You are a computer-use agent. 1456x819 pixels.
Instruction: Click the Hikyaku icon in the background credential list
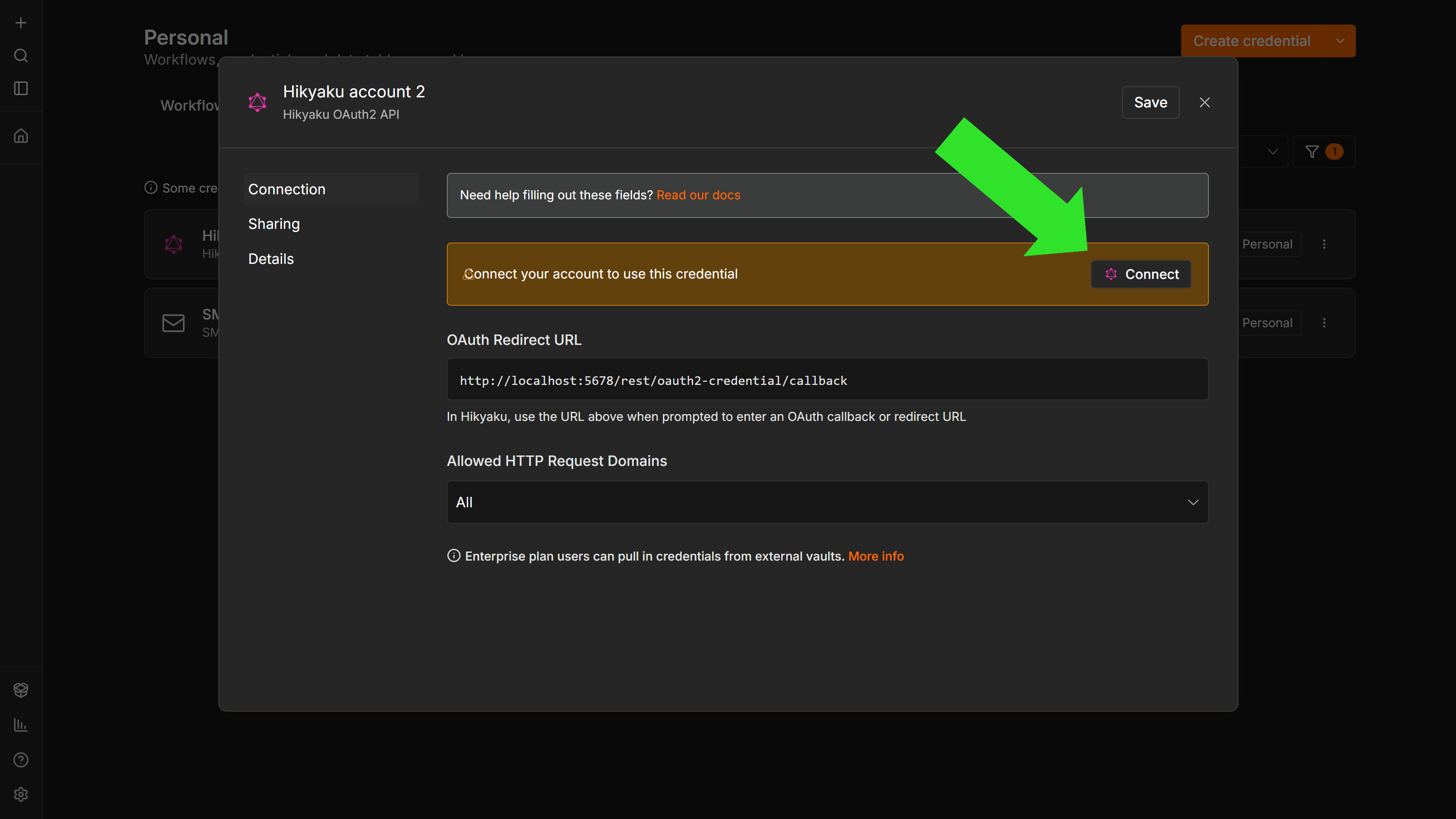click(173, 244)
